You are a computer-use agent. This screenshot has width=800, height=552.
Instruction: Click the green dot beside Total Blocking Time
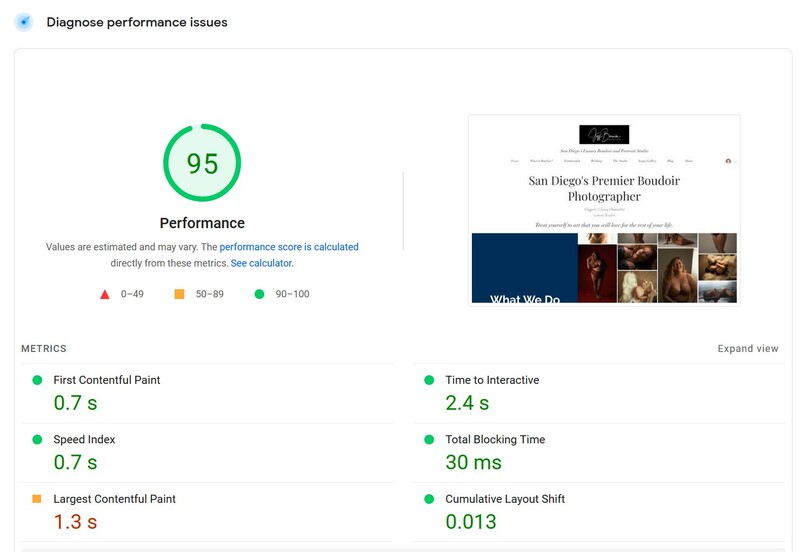pos(429,439)
